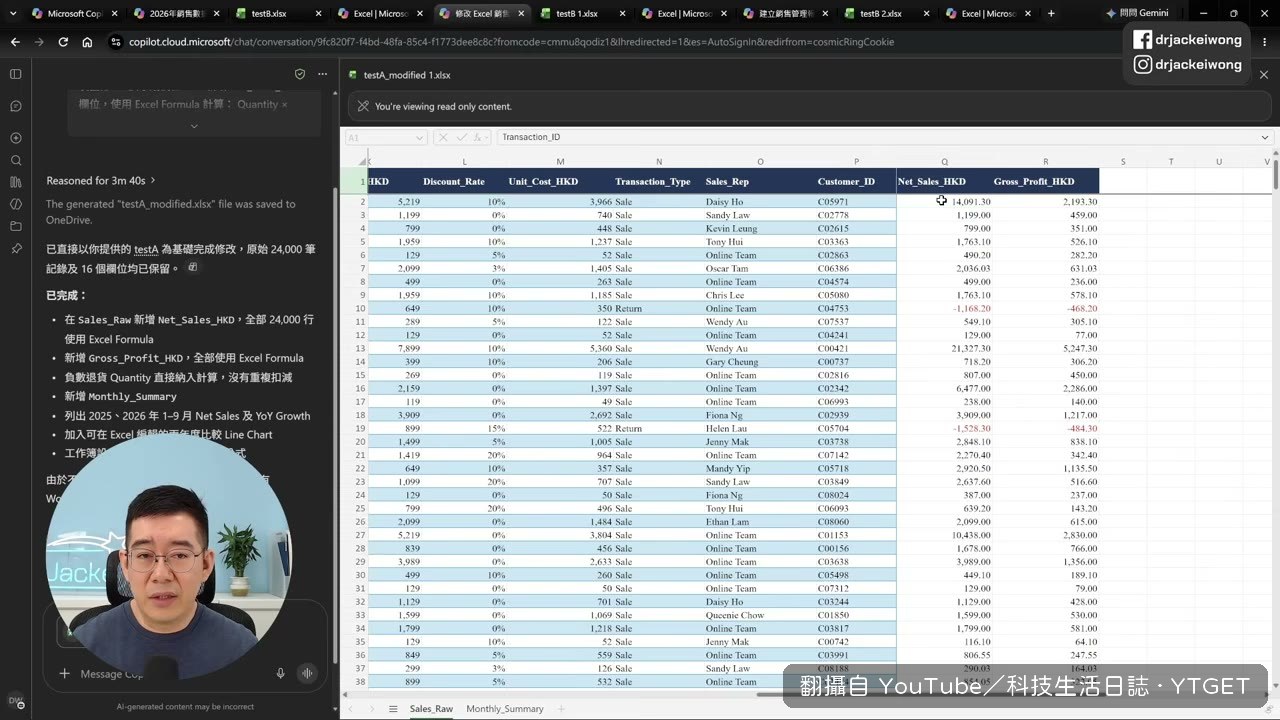This screenshot has width=1280, height=720.
Task: Open the all-sheets list icon
Action: point(393,709)
